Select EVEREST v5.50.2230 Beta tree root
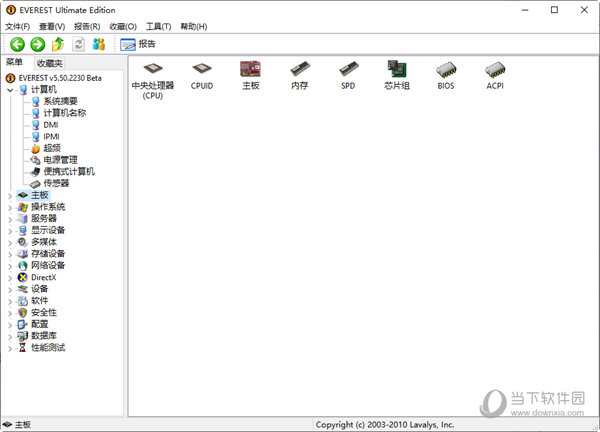The height and width of the screenshot is (432, 600). click(60, 78)
